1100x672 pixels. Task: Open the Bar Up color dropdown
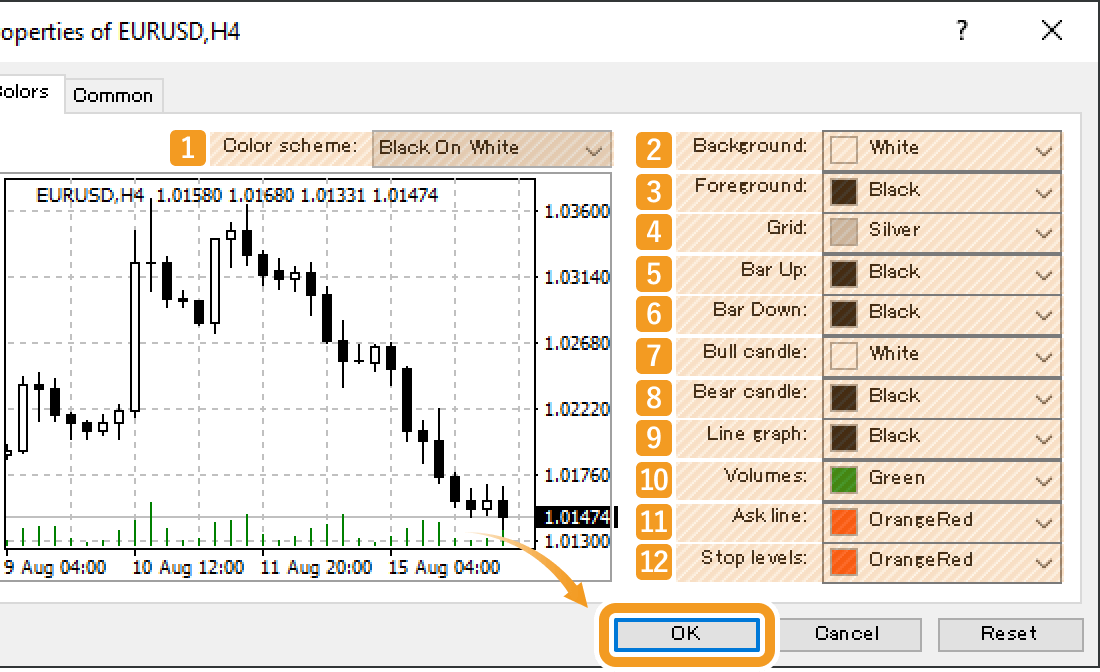[940, 272]
